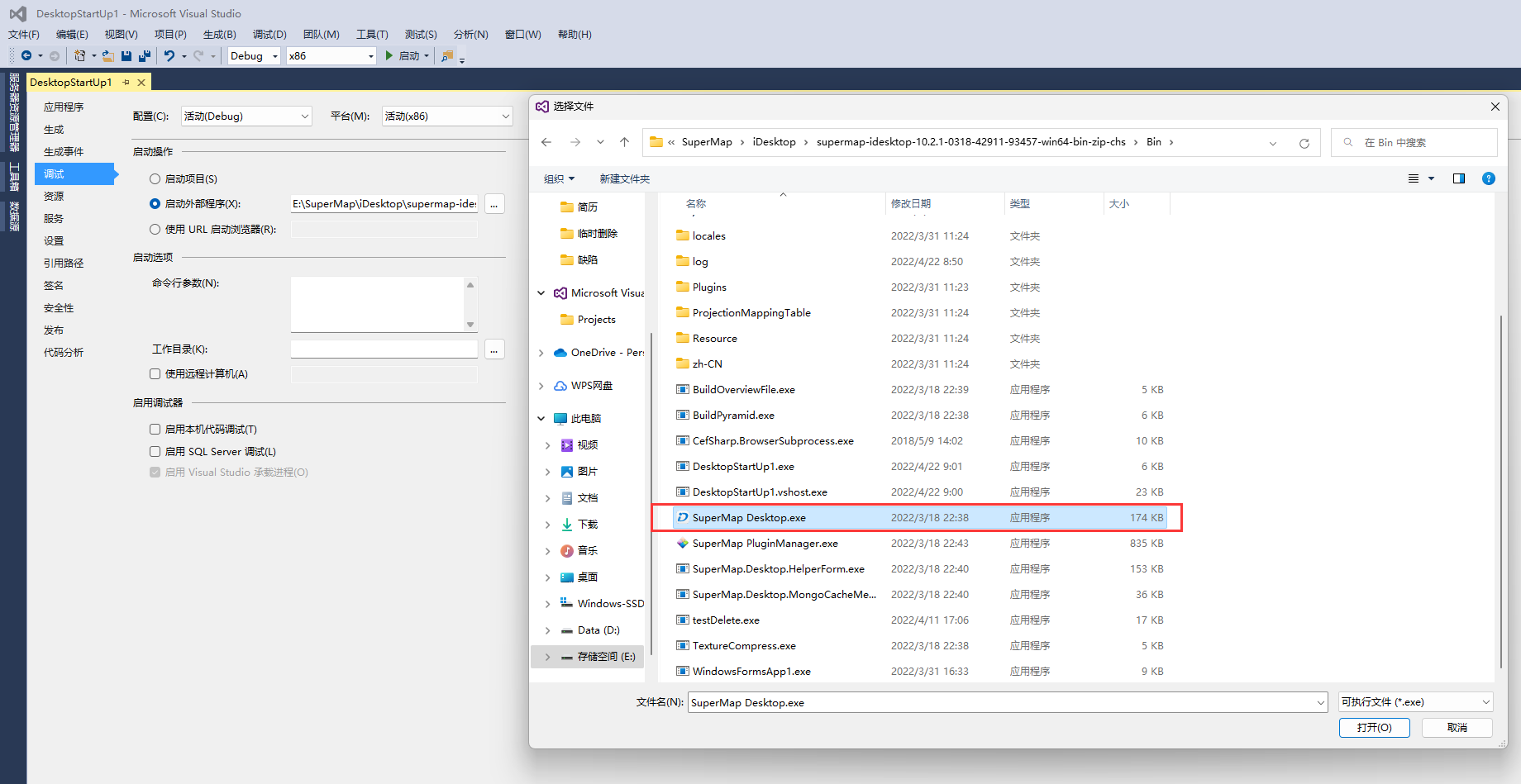Select the 启动外部程序(X) radio button
Image resolution: width=1521 pixels, height=784 pixels.
pos(155,204)
